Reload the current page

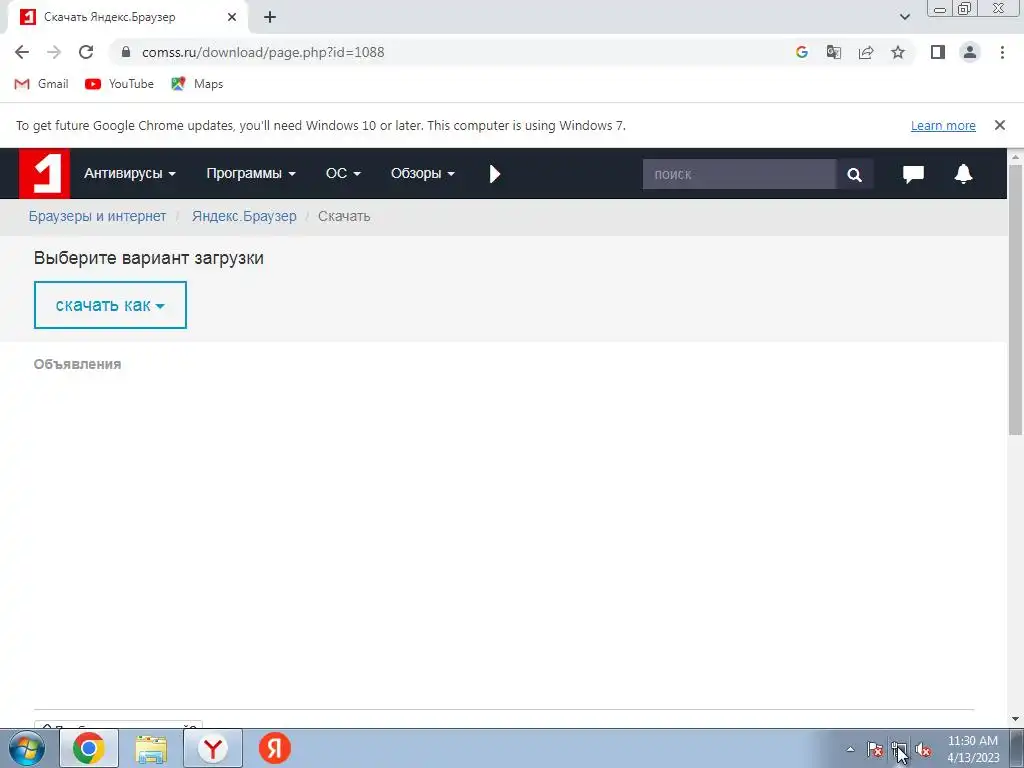point(86,52)
